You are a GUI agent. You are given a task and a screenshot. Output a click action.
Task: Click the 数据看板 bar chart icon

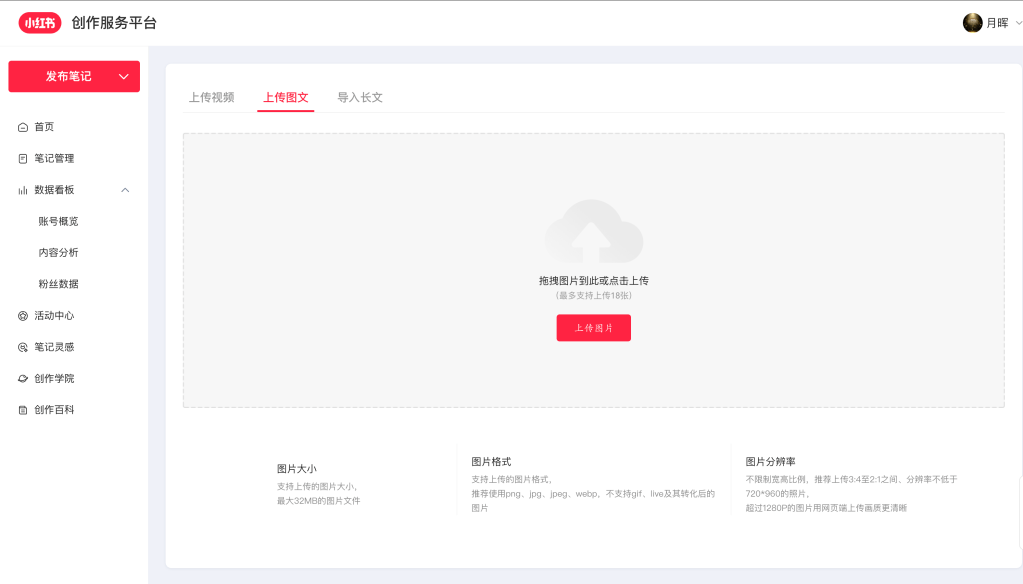coord(23,190)
